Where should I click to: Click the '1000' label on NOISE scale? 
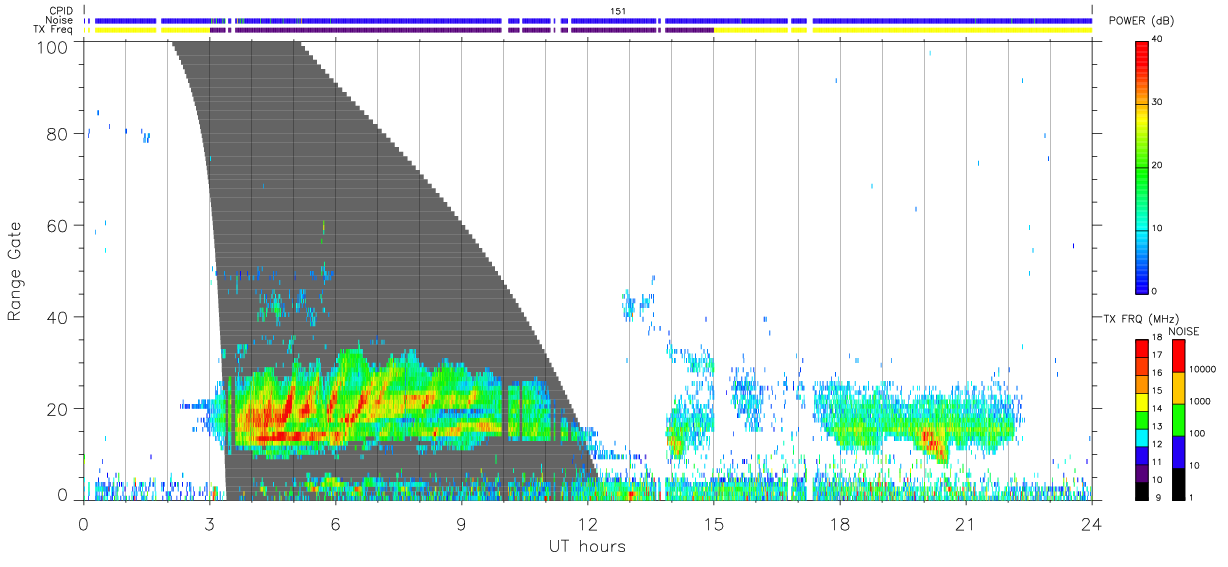(x=1200, y=401)
